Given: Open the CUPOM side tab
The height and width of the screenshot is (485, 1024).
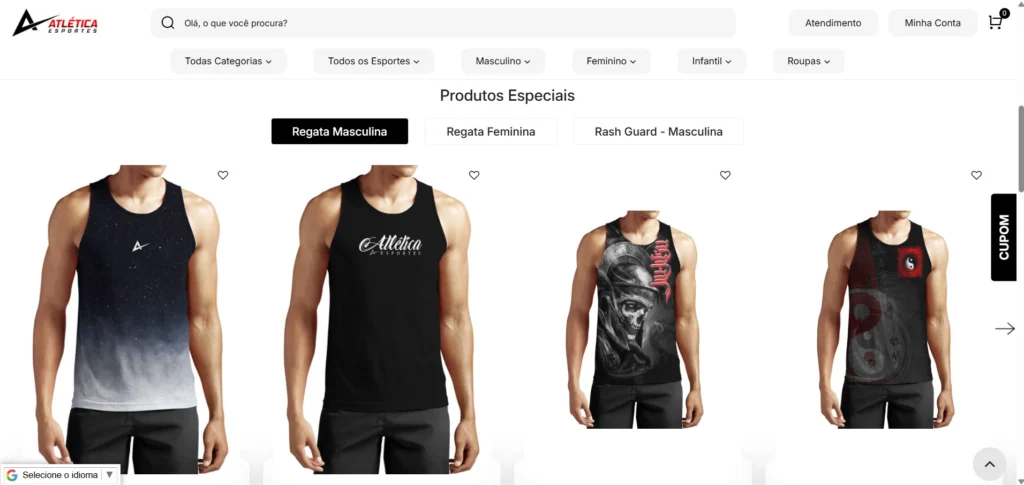Looking at the screenshot, I should coord(1004,238).
